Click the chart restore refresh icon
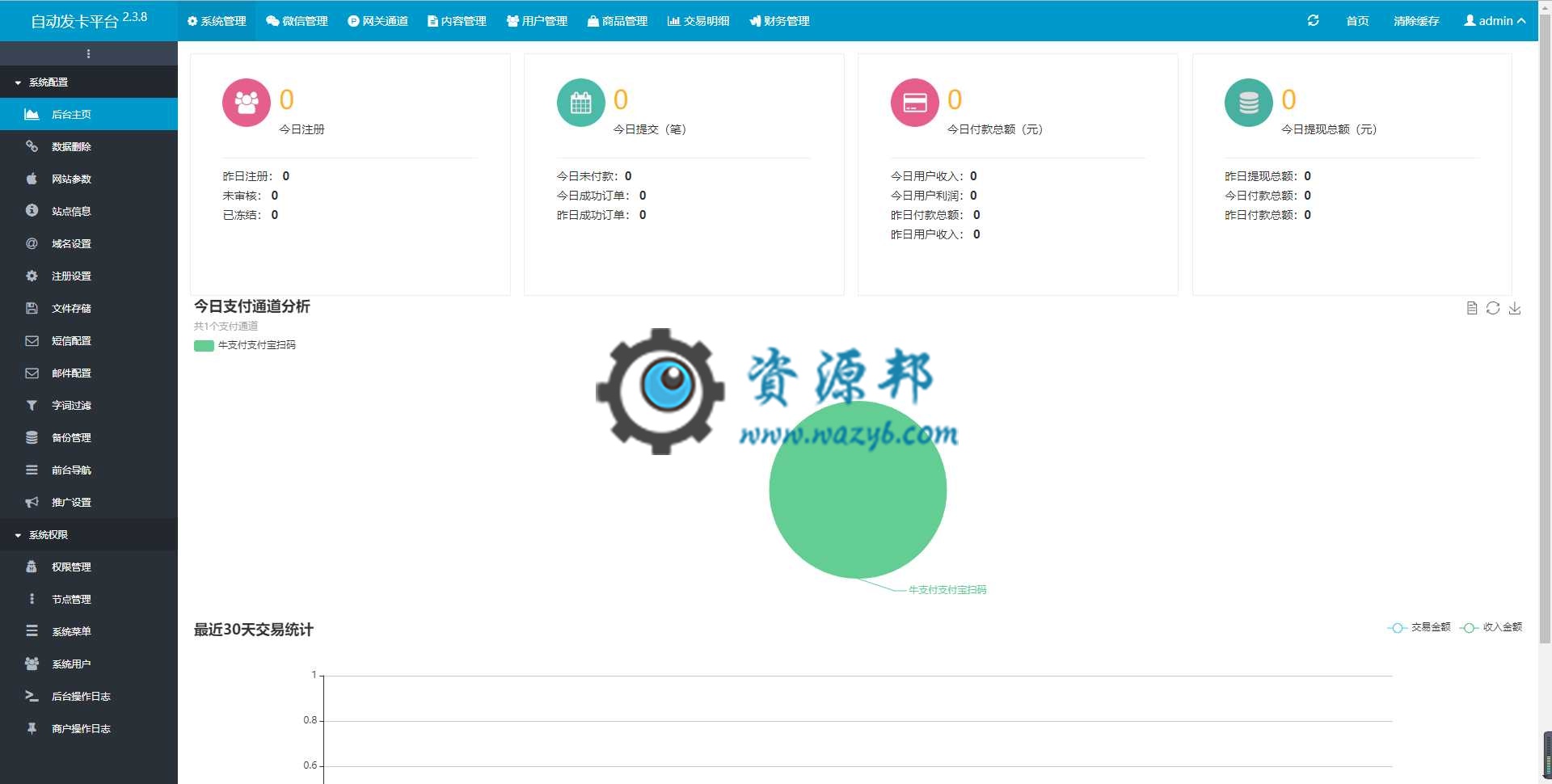This screenshot has height=784, width=1552. coord(1493,308)
